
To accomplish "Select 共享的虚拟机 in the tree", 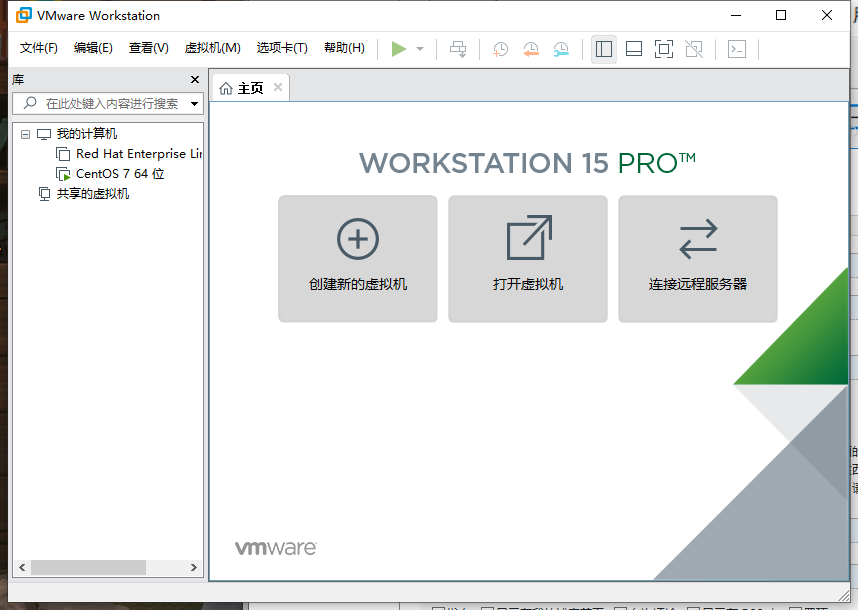I will pyautogui.click(x=92, y=194).
